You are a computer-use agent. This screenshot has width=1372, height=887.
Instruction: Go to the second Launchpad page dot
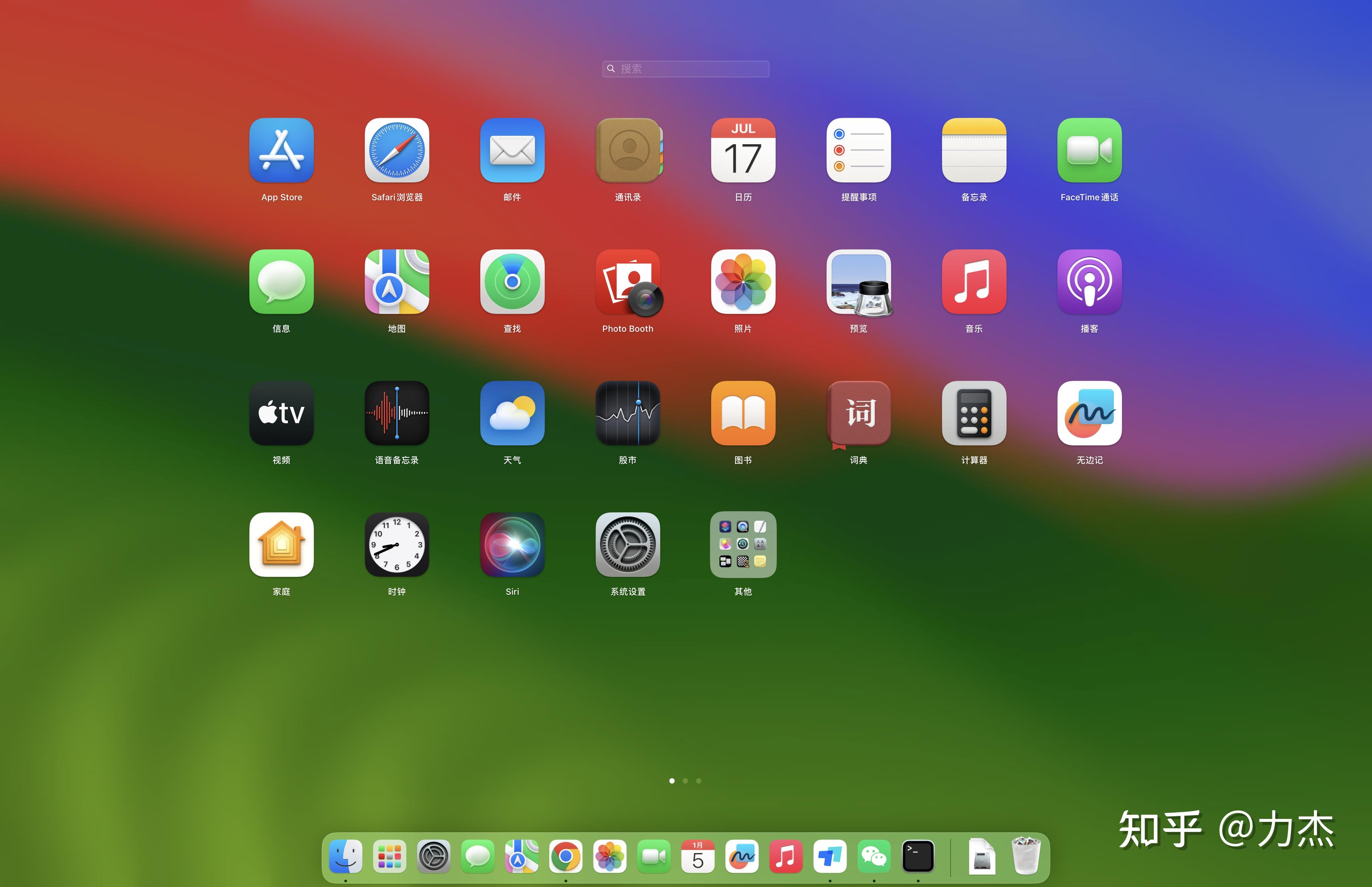pyautogui.click(x=685, y=781)
